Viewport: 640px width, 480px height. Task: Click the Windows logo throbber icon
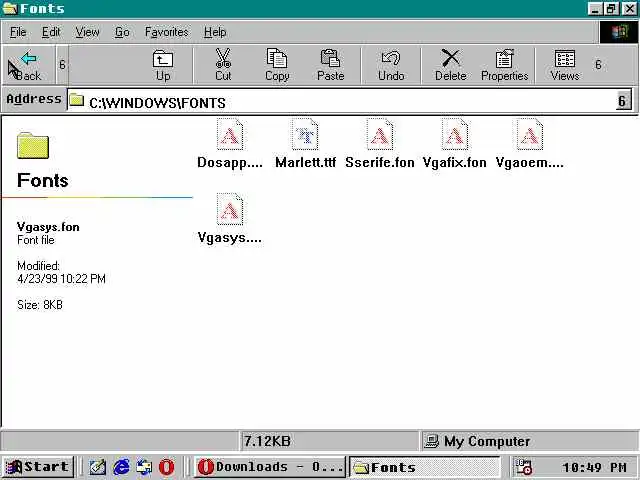tap(619, 32)
